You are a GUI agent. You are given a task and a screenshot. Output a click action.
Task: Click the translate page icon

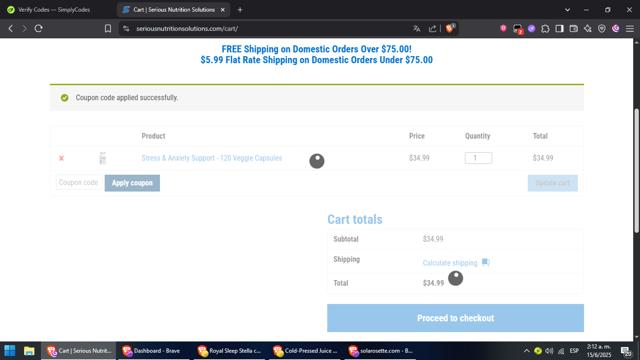point(416,29)
